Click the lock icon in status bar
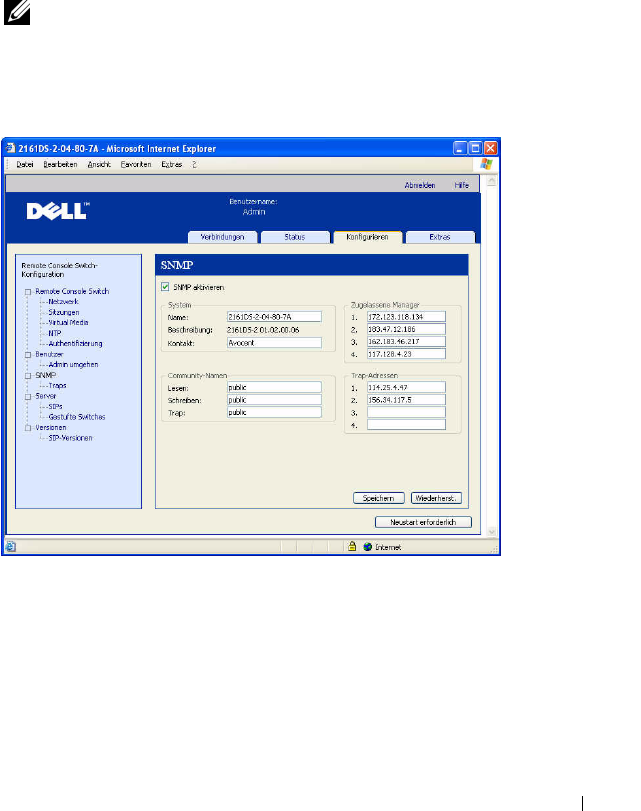 351,547
